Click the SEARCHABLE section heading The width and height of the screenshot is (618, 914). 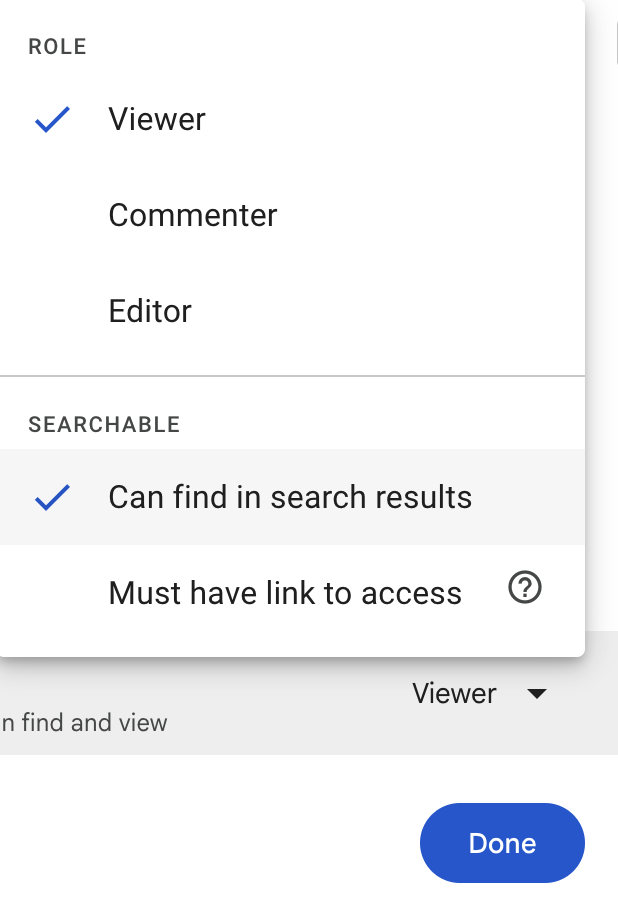pyautogui.click(x=104, y=424)
